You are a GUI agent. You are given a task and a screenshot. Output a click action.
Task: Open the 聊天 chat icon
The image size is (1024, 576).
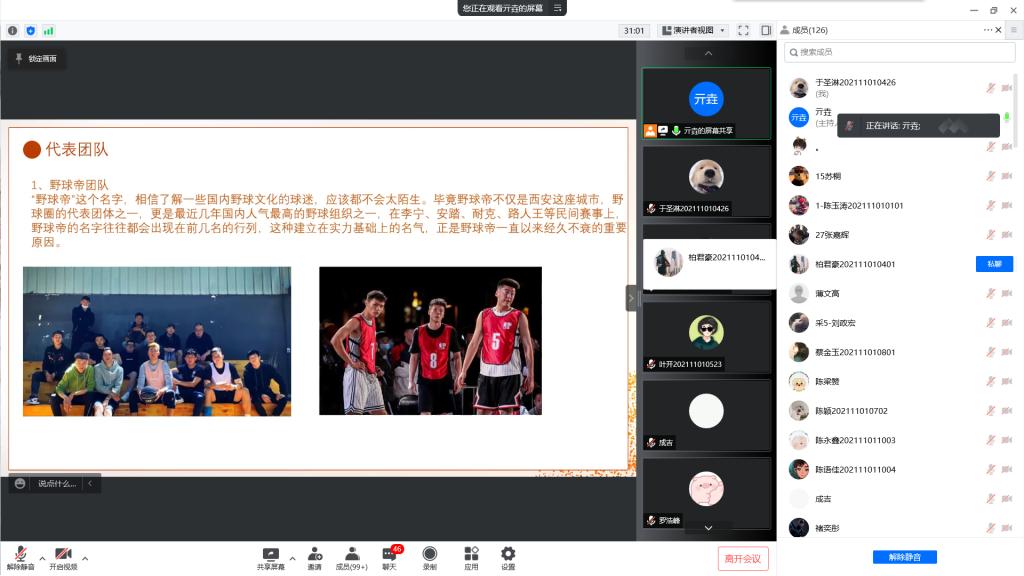point(389,557)
